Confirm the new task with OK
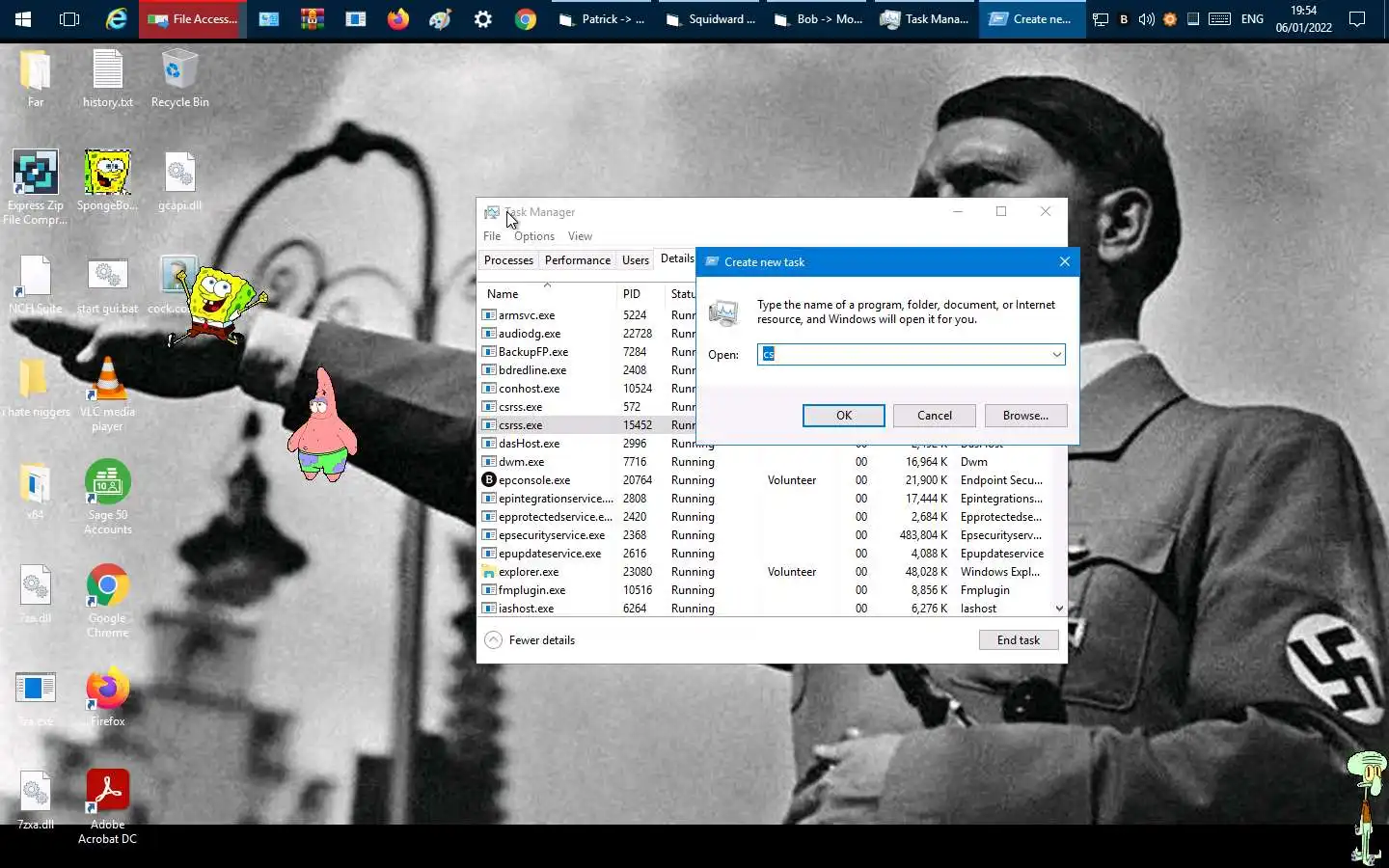 (844, 416)
